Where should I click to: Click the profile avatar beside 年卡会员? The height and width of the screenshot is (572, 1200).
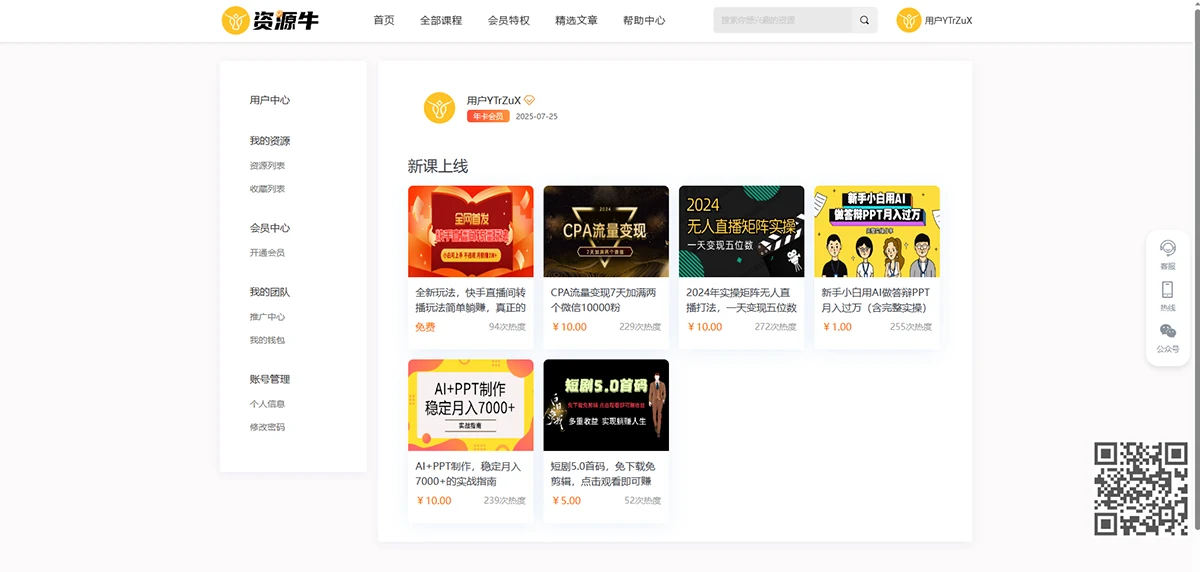coord(439,108)
